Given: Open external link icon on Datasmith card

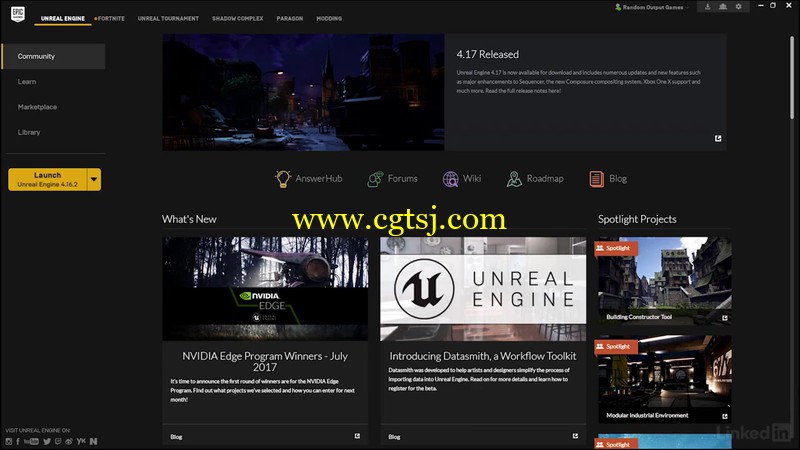Looking at the screenshot, I should point(575,436).
